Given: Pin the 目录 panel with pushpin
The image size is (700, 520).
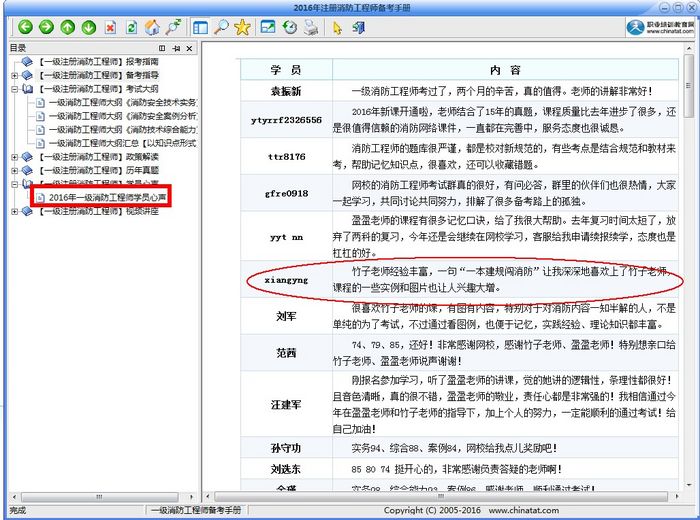Looking at the screenshot, I should pyautogui.click(x=176, y=48).
